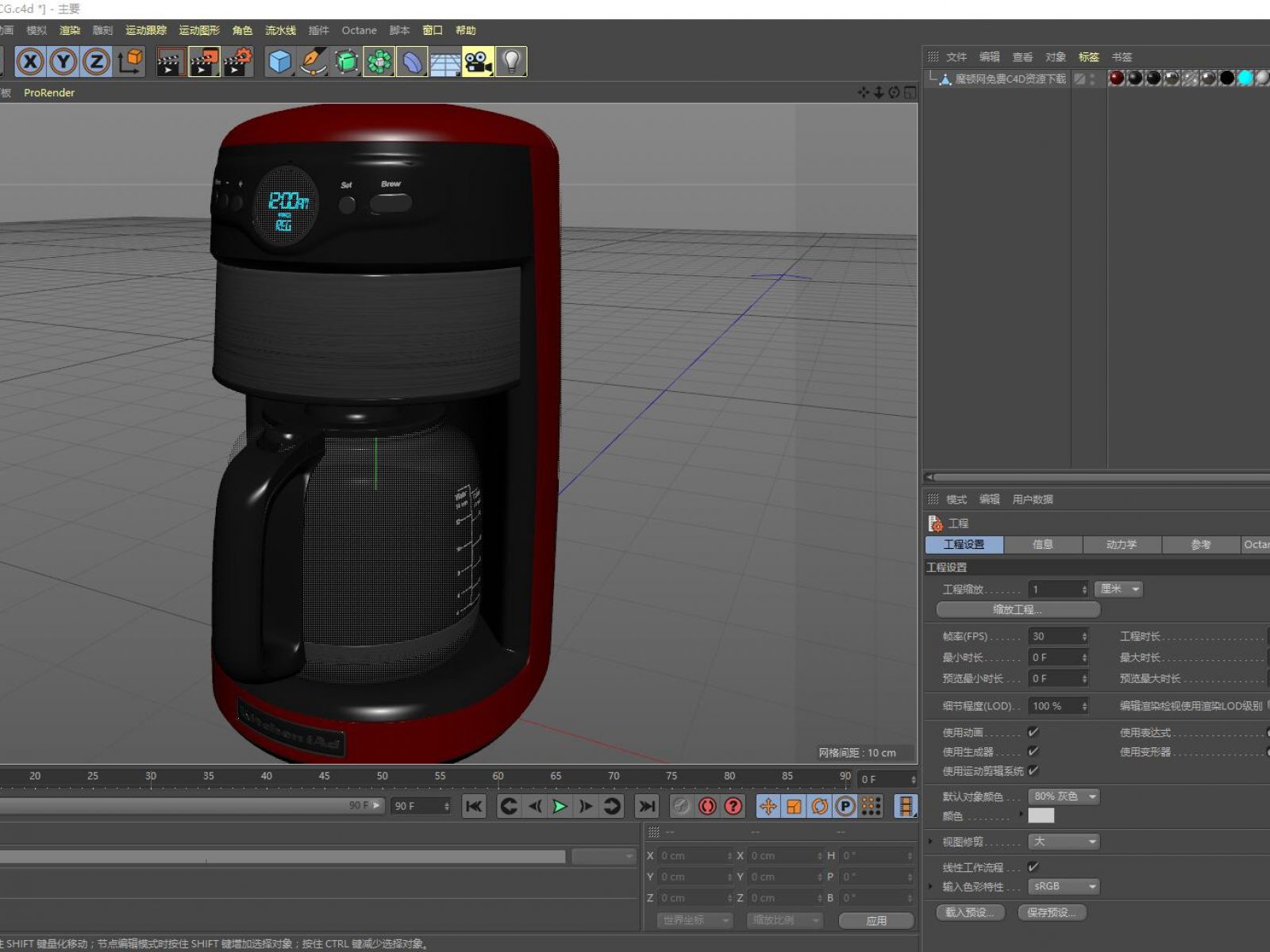This screenshot has width=1270, height=952.
Task: Open the timeline film strip icon
Action: 906,806
